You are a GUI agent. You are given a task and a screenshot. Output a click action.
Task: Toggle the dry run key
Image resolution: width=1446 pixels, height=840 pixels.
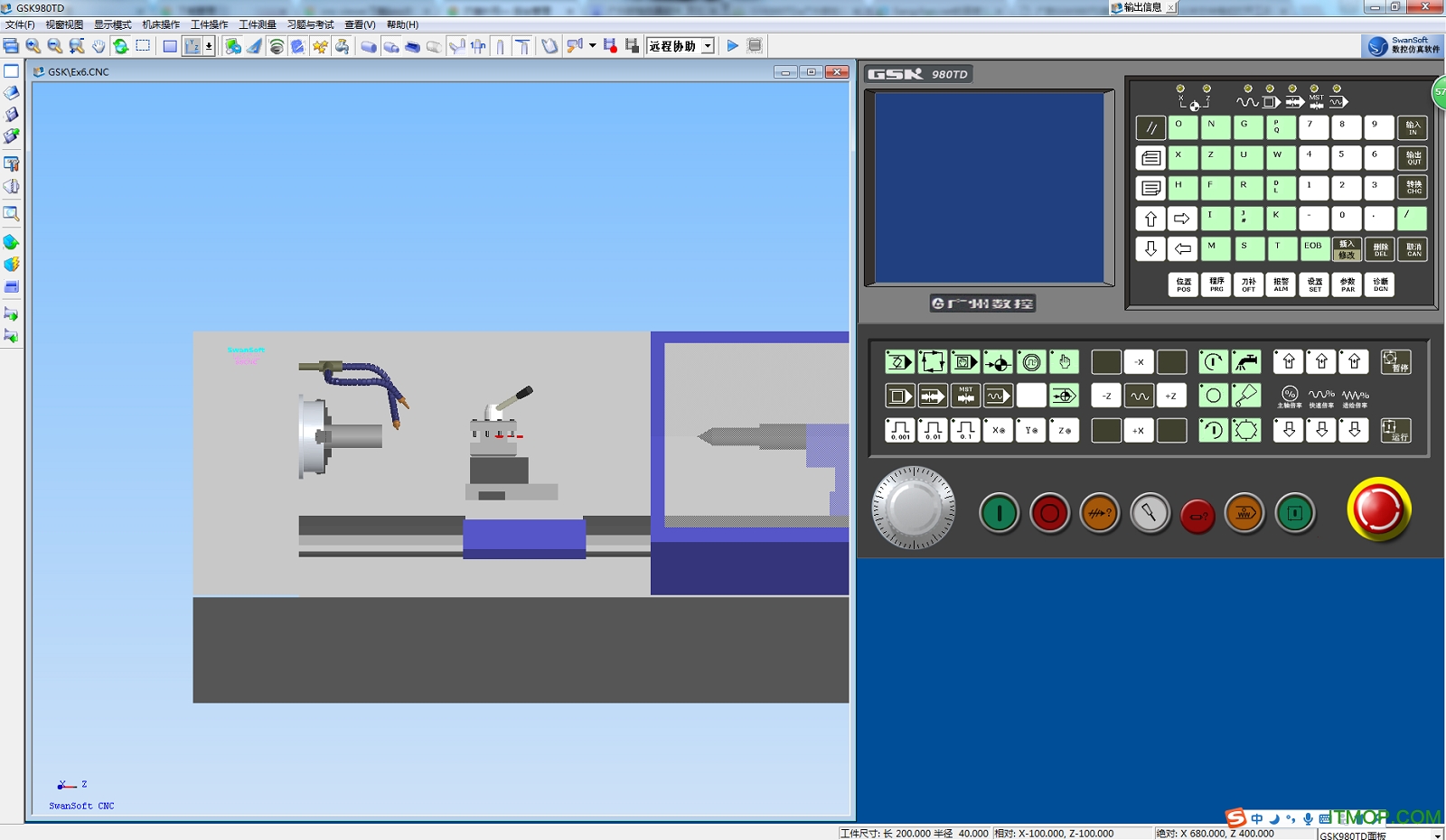998,396
